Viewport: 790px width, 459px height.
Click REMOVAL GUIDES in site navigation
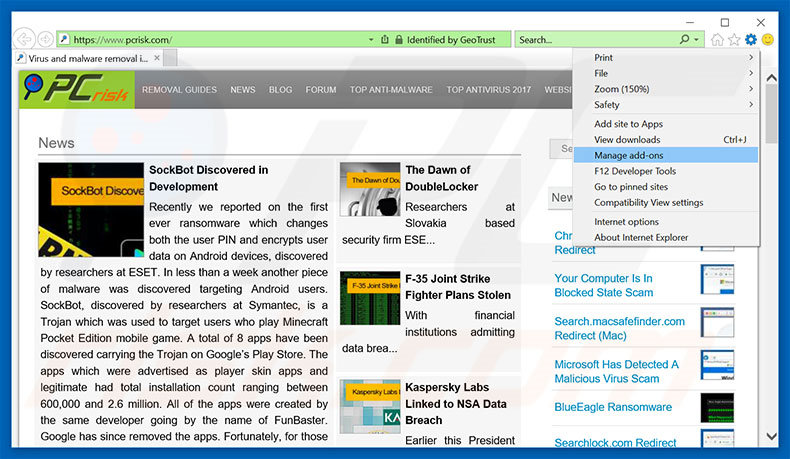179,90
